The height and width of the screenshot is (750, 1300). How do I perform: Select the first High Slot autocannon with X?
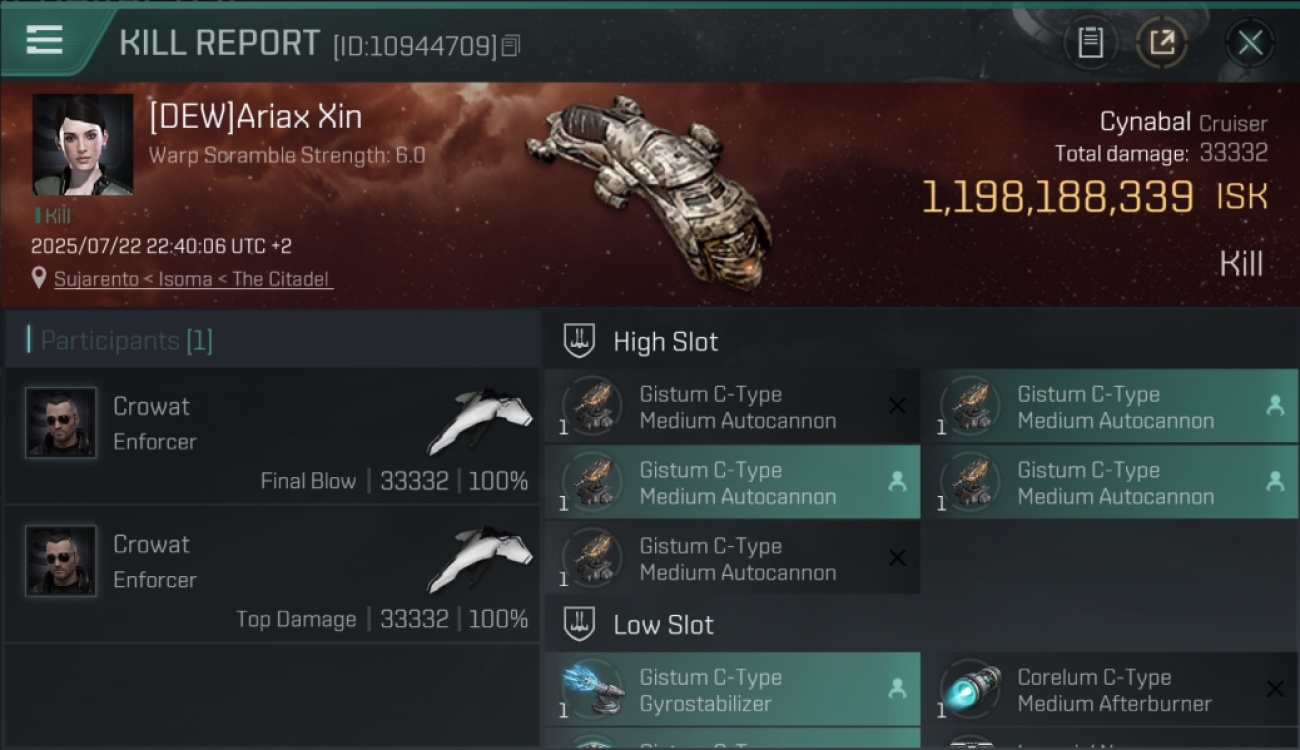732,406
